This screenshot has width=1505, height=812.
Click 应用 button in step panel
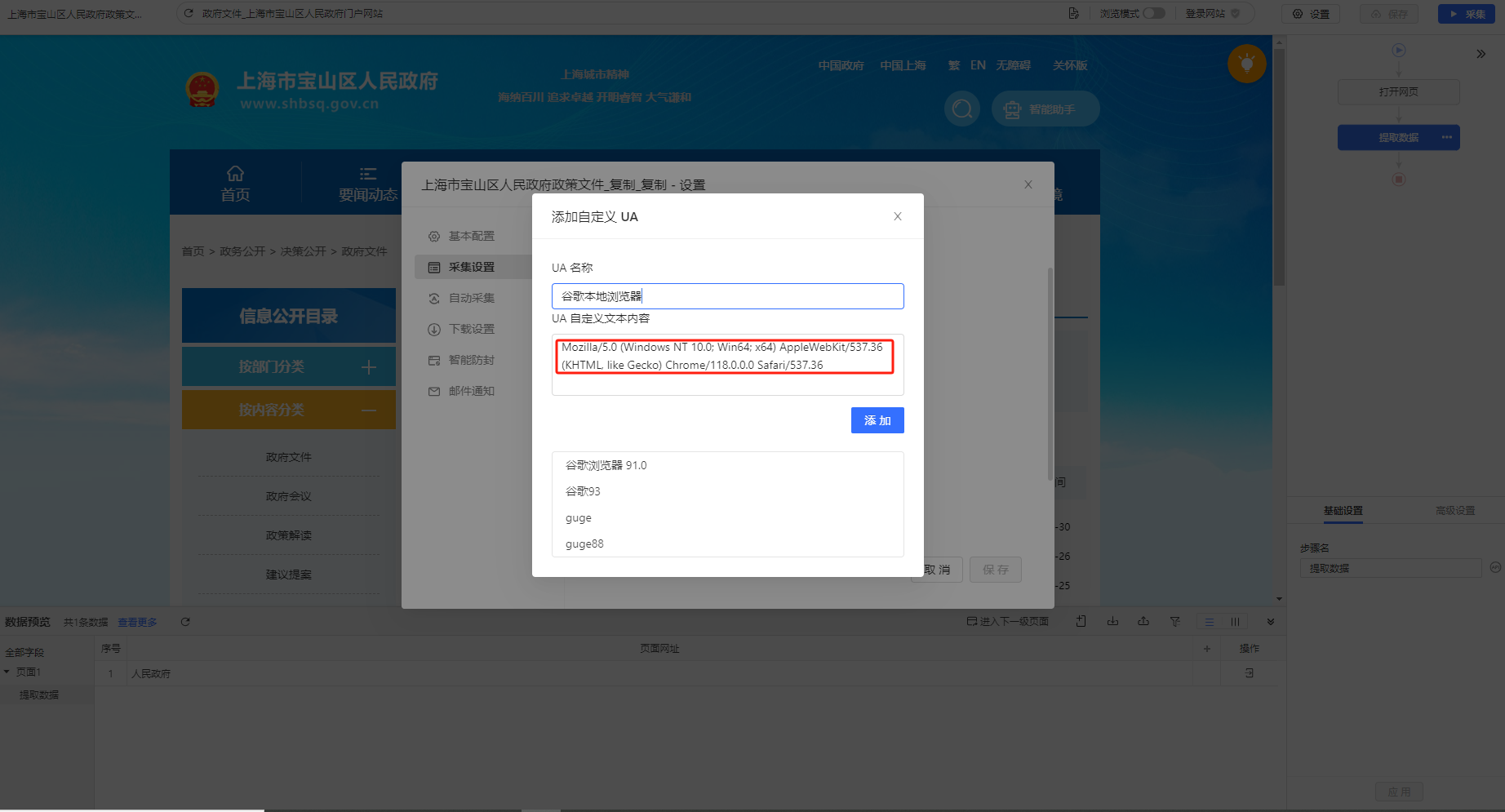[1399, 792]
